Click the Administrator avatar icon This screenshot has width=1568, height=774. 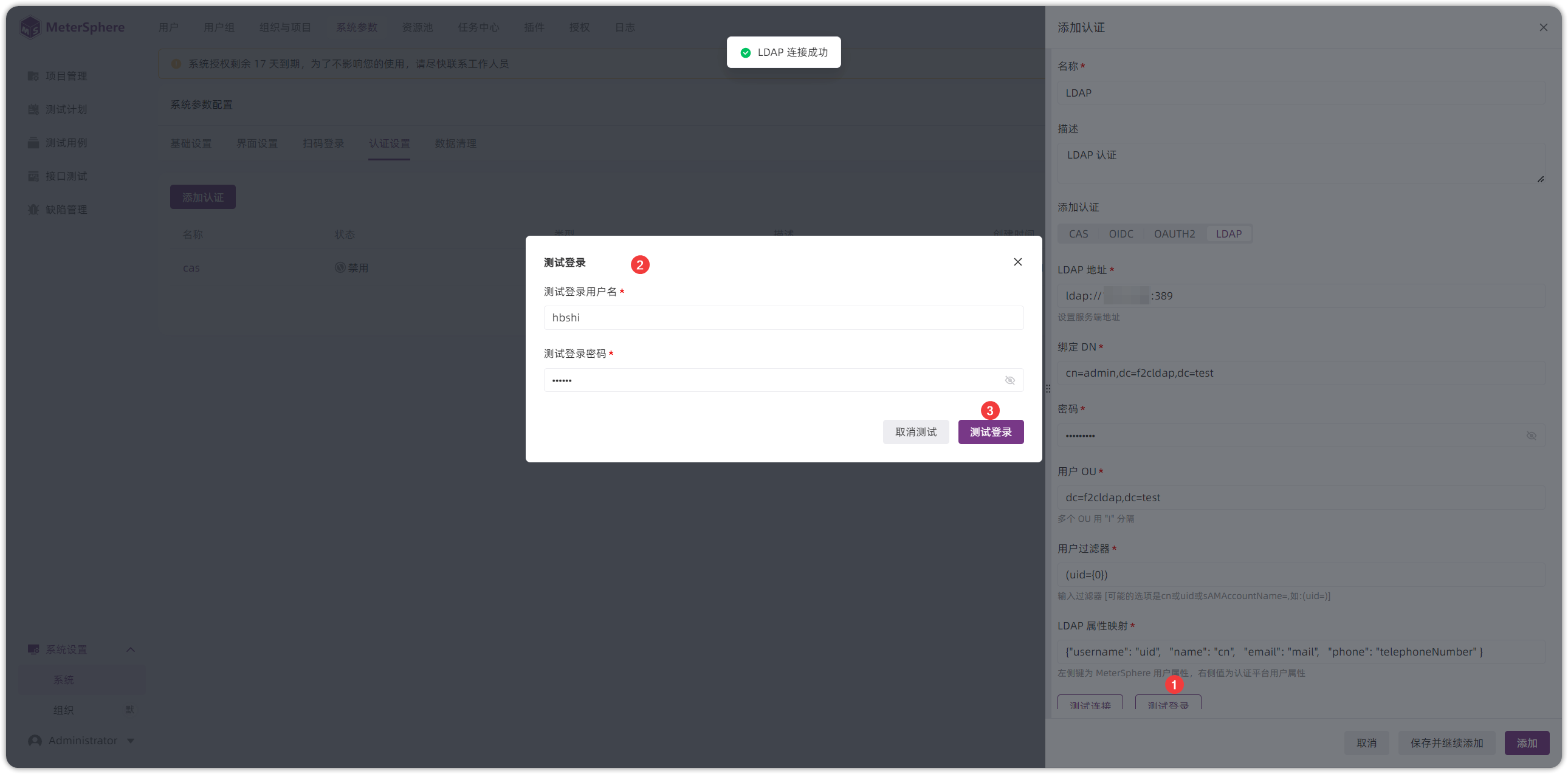[35, 741]
